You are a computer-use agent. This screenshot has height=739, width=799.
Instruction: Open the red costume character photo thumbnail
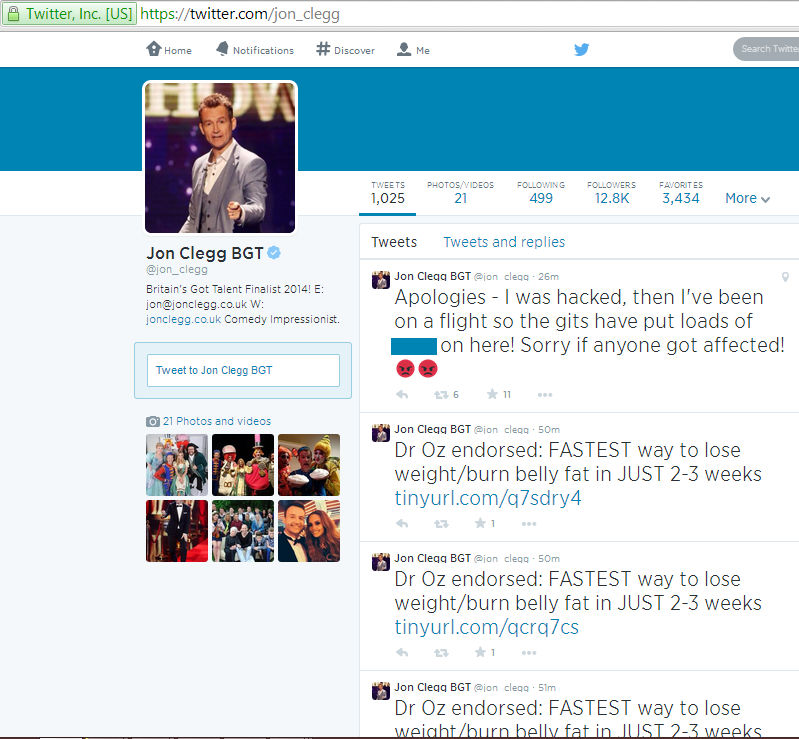tap(243, 465)
